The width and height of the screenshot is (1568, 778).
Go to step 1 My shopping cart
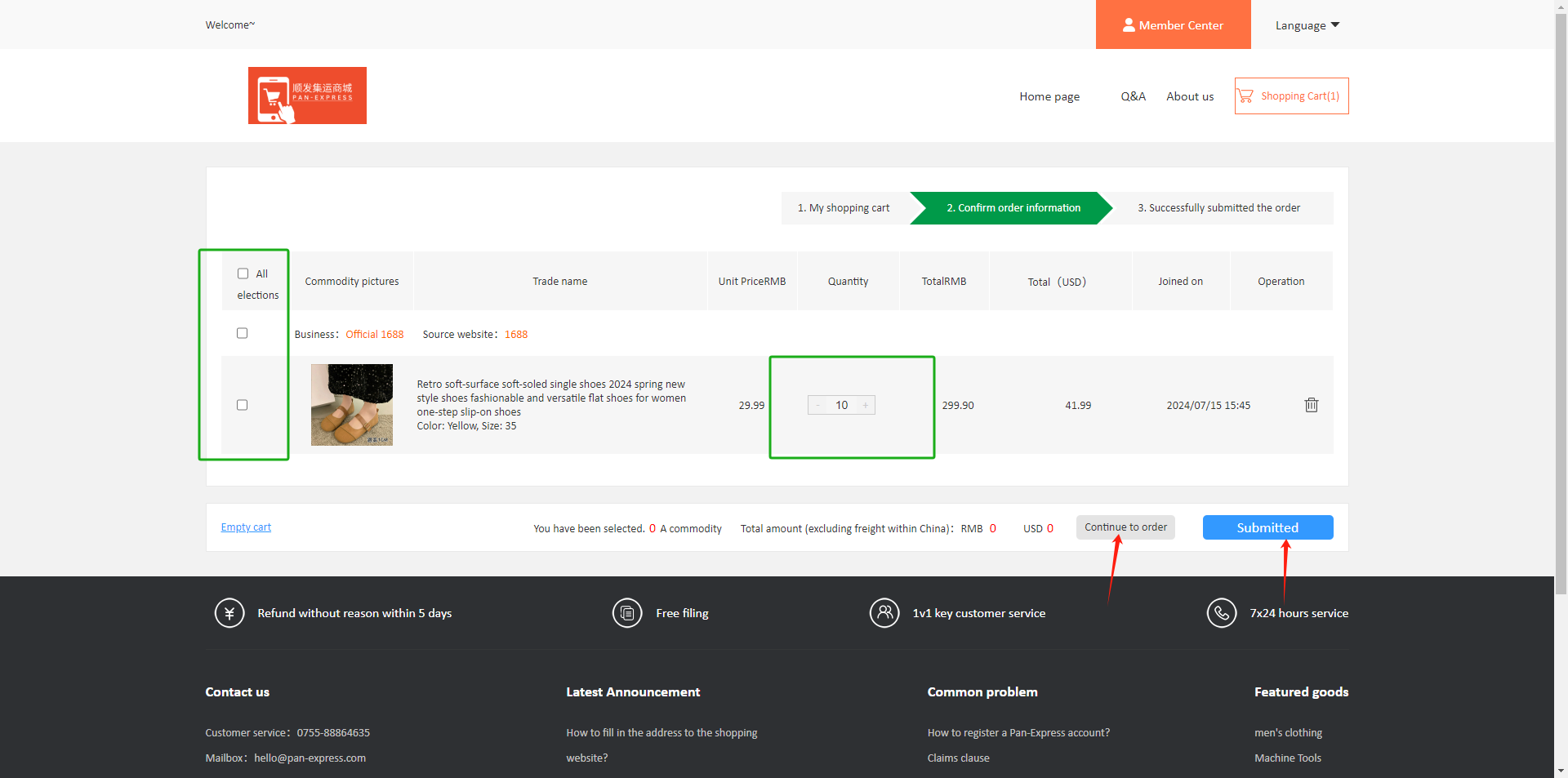844,208
